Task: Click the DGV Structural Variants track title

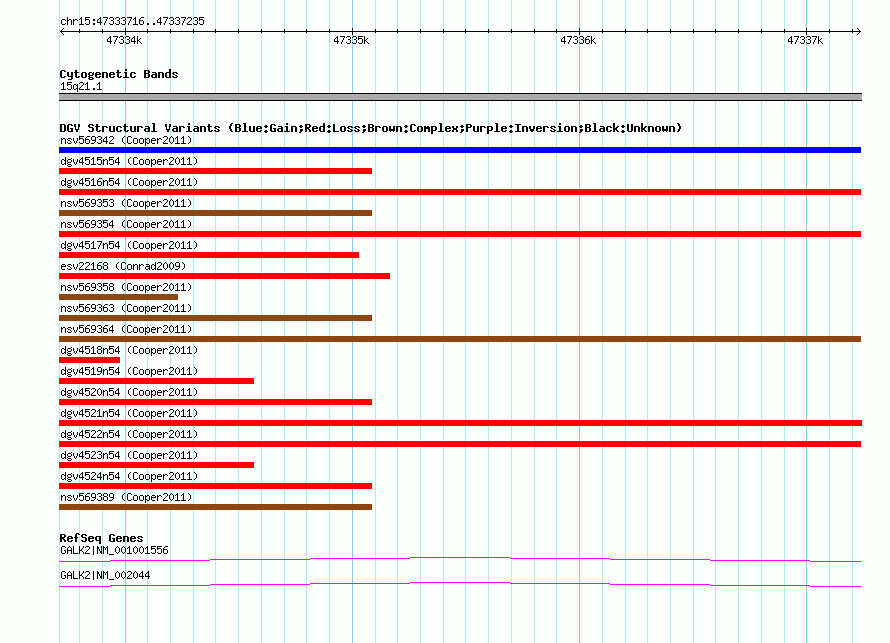Action: click(371, 128)
